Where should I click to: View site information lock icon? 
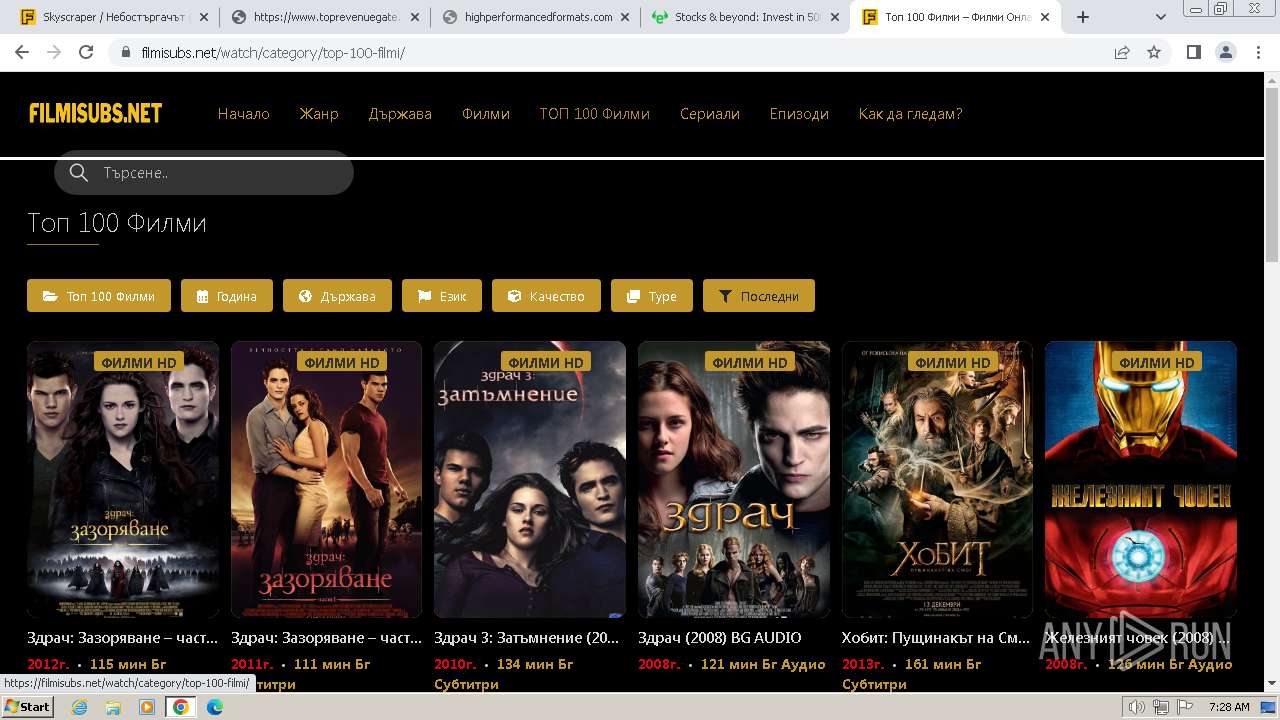pos(126,53)
